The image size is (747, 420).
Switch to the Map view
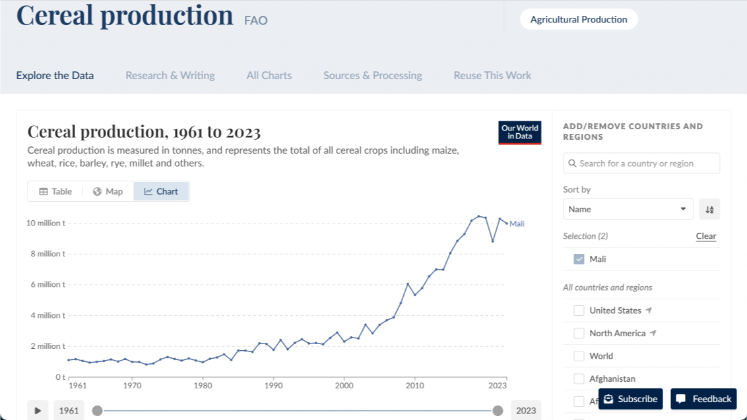[107, 191]
